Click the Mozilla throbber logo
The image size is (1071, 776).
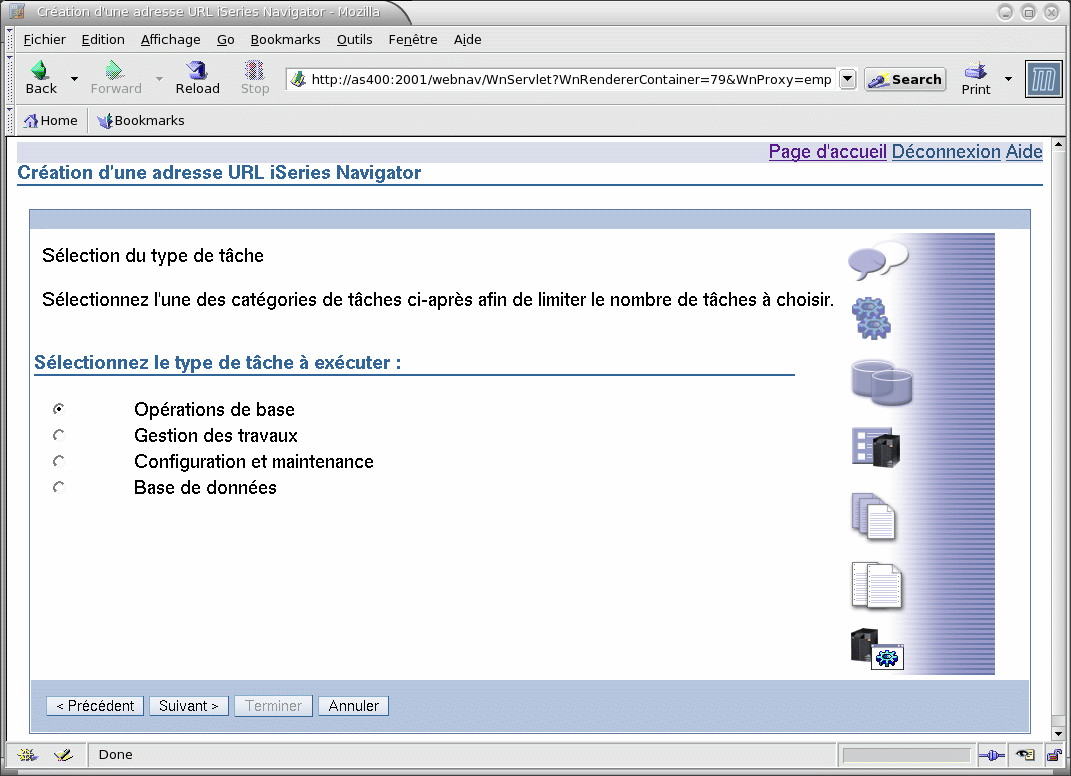(x=1044, y=79)
